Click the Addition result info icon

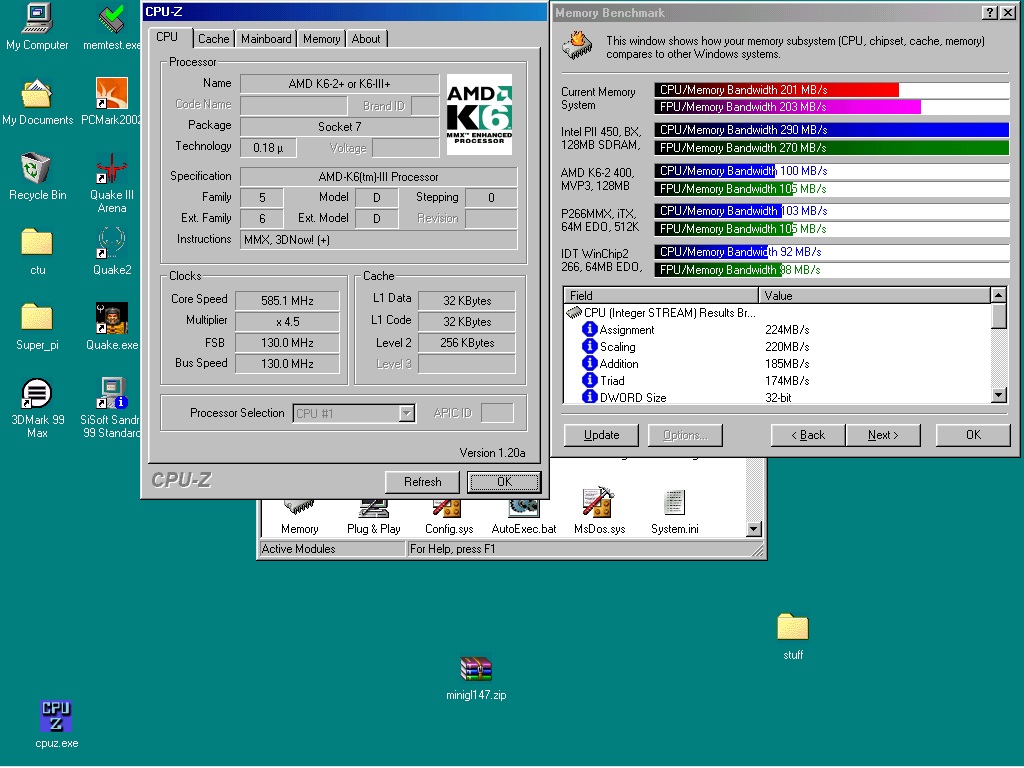pyautogui.click(x=590, y=363)
